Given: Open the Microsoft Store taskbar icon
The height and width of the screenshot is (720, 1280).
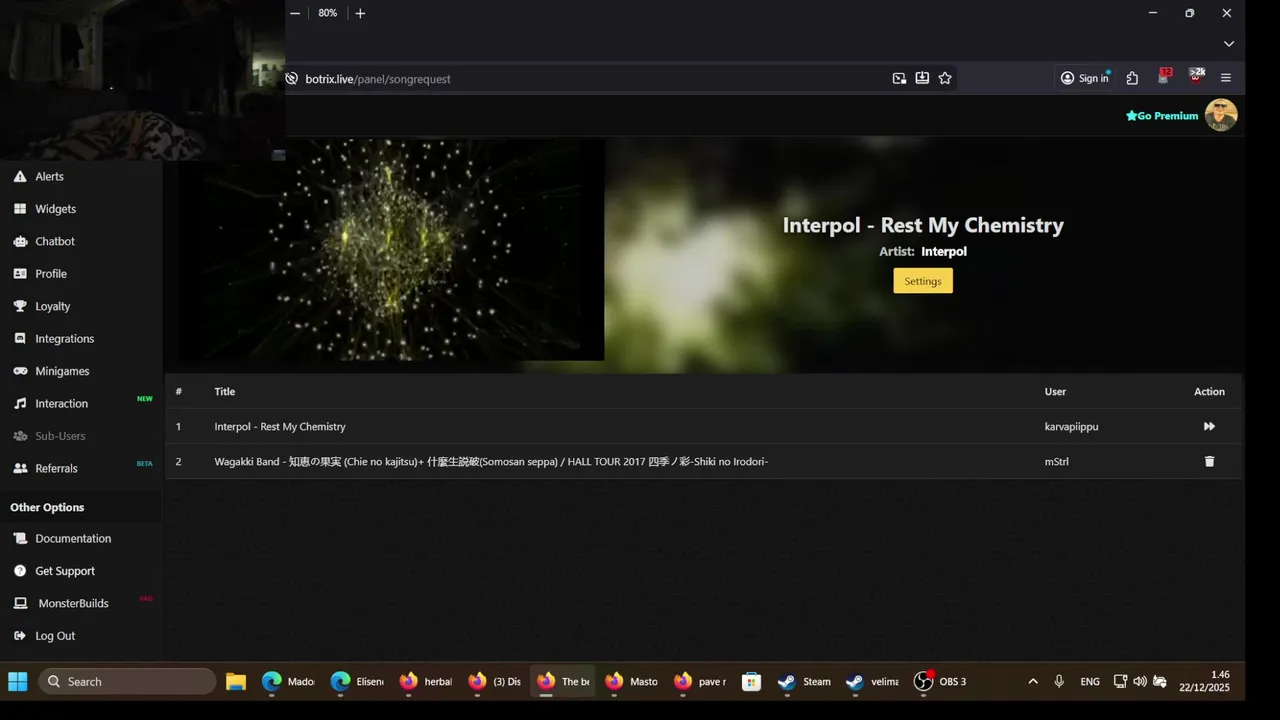Looking at the screenshot, I should (752, 681).
